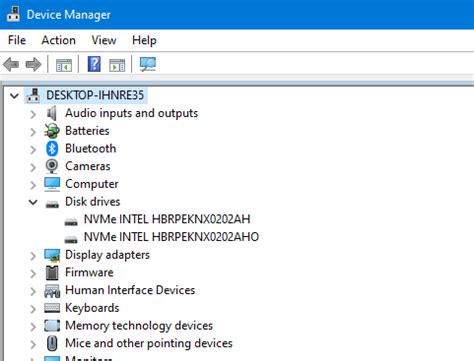Image resolution: width=474 pixels, height=361 pixels.
Task: Click the Audio inputs speaker icon
Action: click(x=52, y=113)
